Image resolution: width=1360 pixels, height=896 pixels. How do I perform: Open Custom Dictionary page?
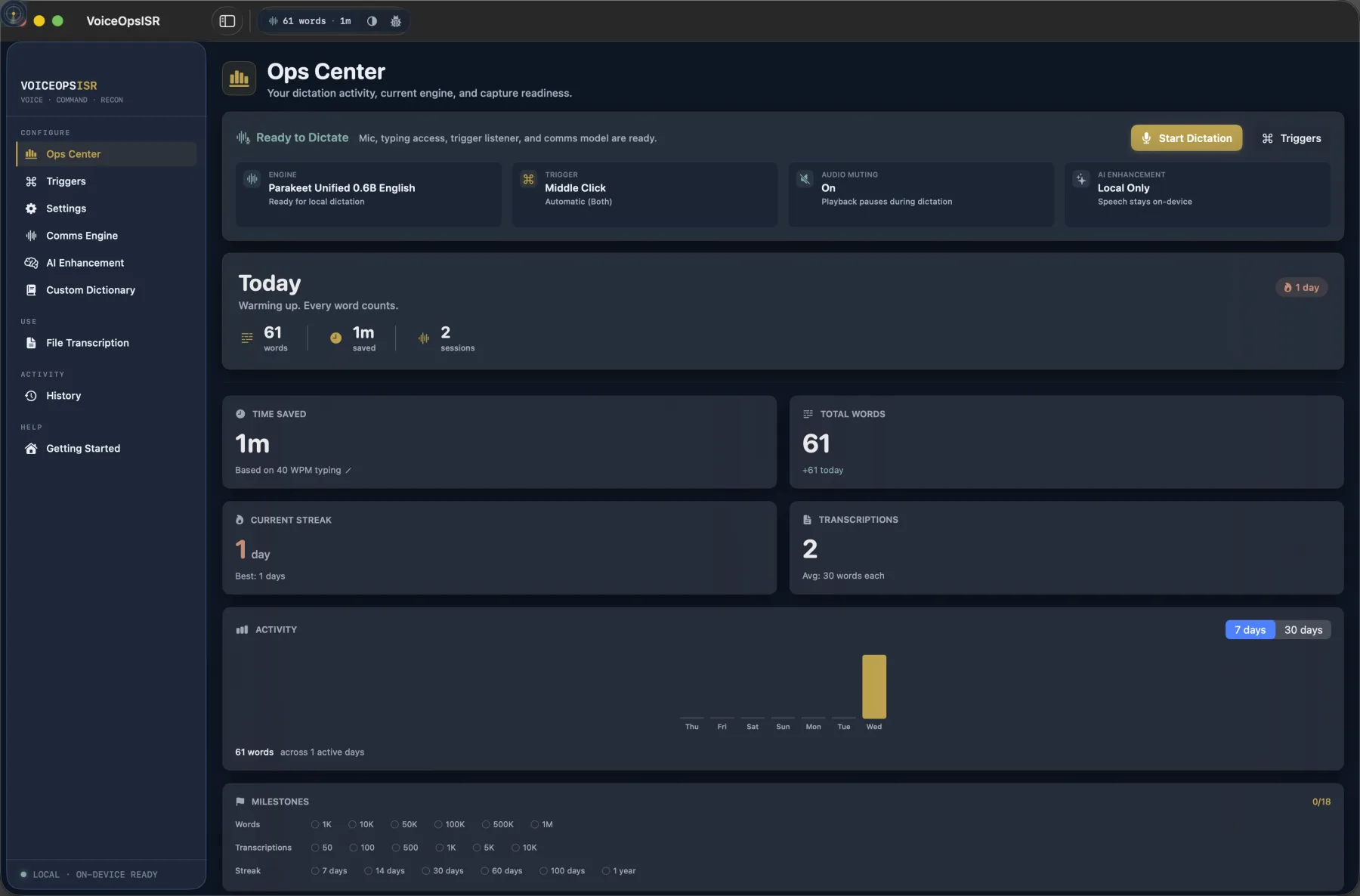(x=106, y=290)
